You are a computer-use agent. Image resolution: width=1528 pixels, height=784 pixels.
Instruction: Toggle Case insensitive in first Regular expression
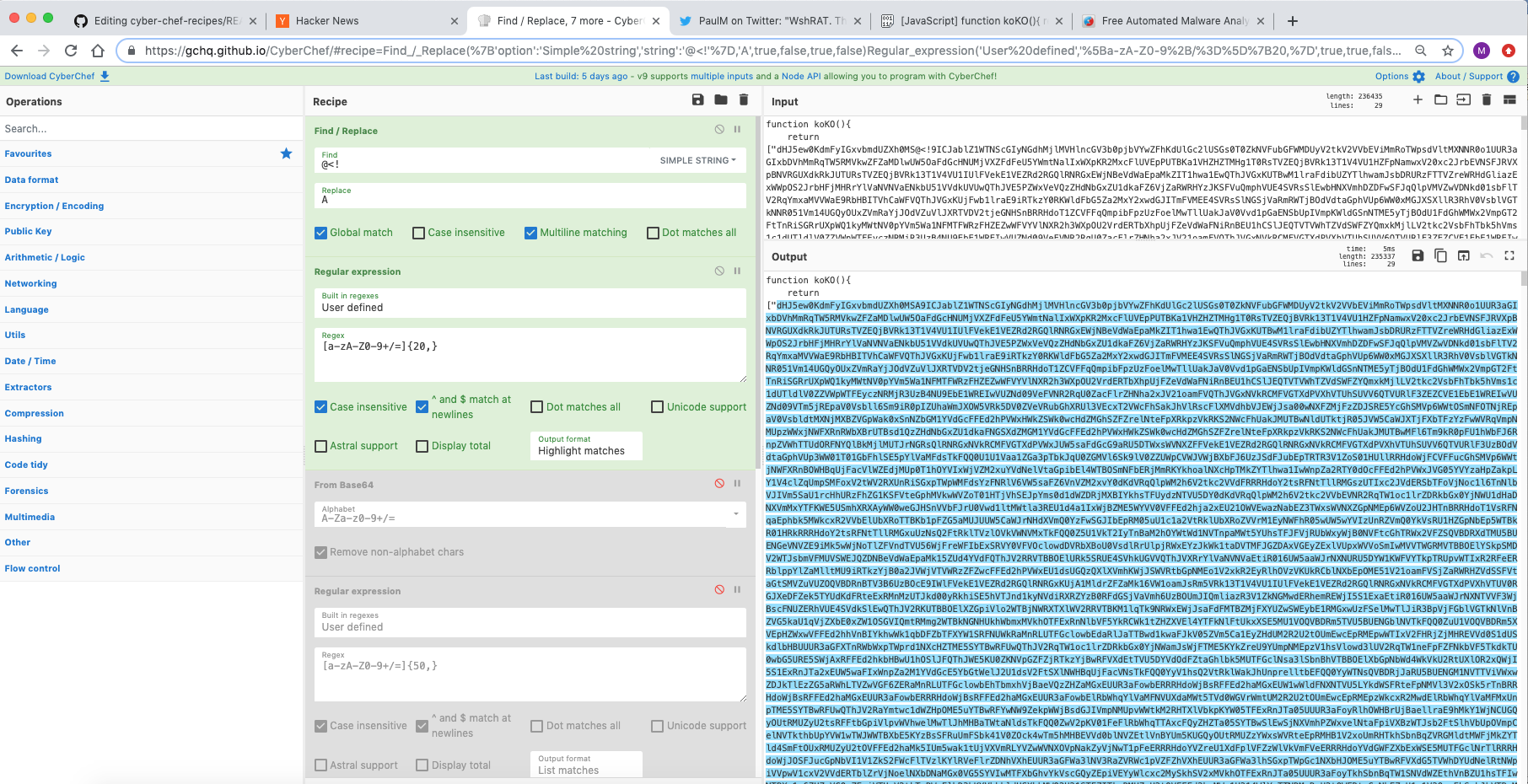click(320, 407)
